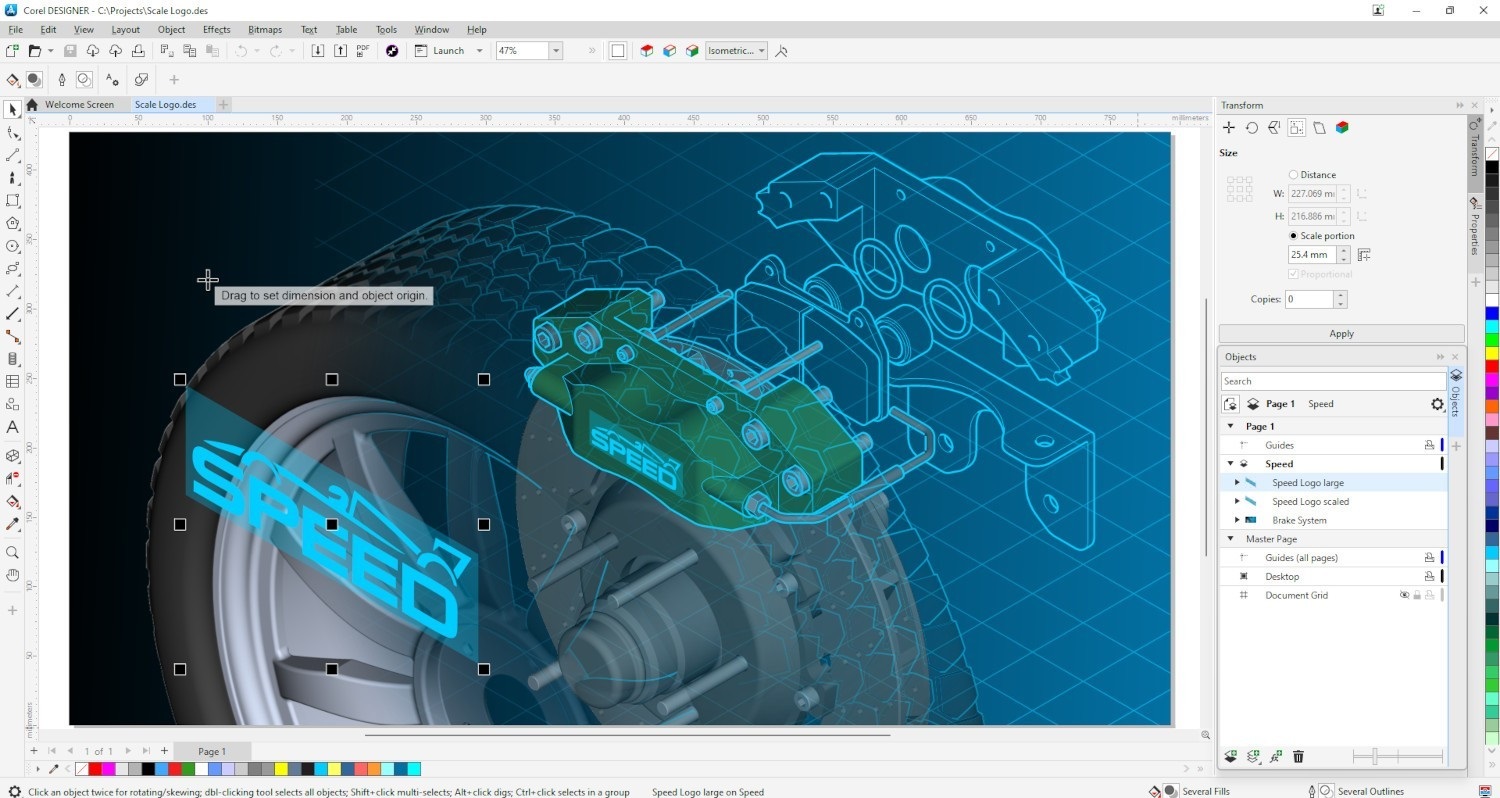Select the Text tool (letter A)
1500x798 pixels.
[x=13, y=427]
